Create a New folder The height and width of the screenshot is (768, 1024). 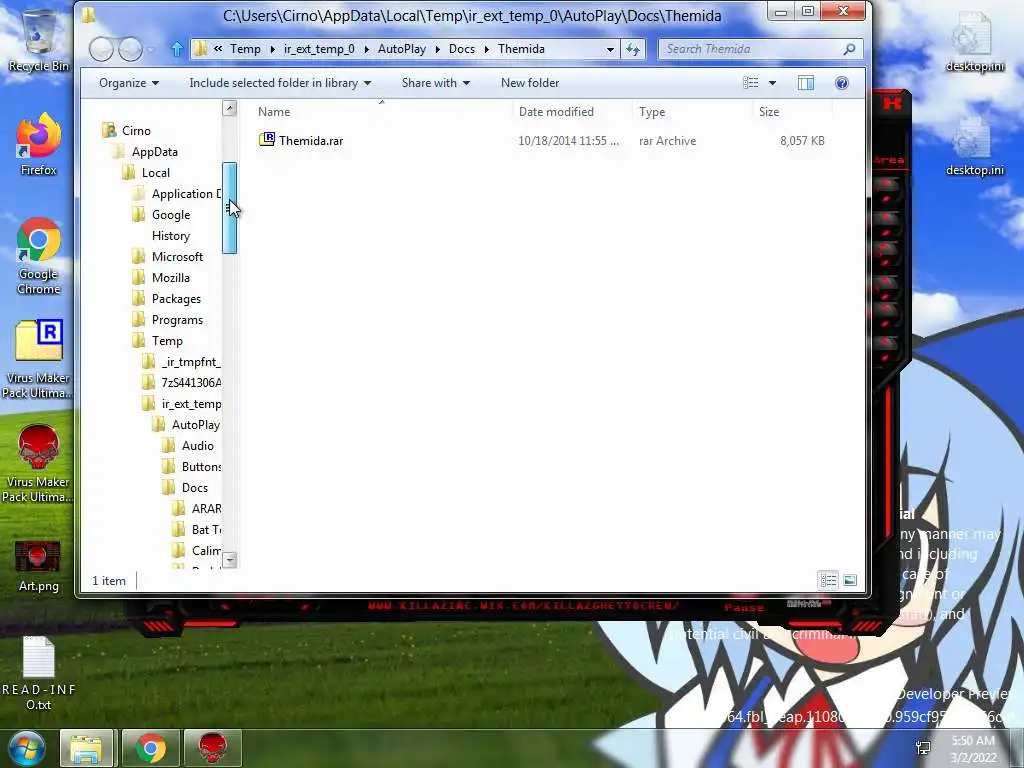pos(530,83)
